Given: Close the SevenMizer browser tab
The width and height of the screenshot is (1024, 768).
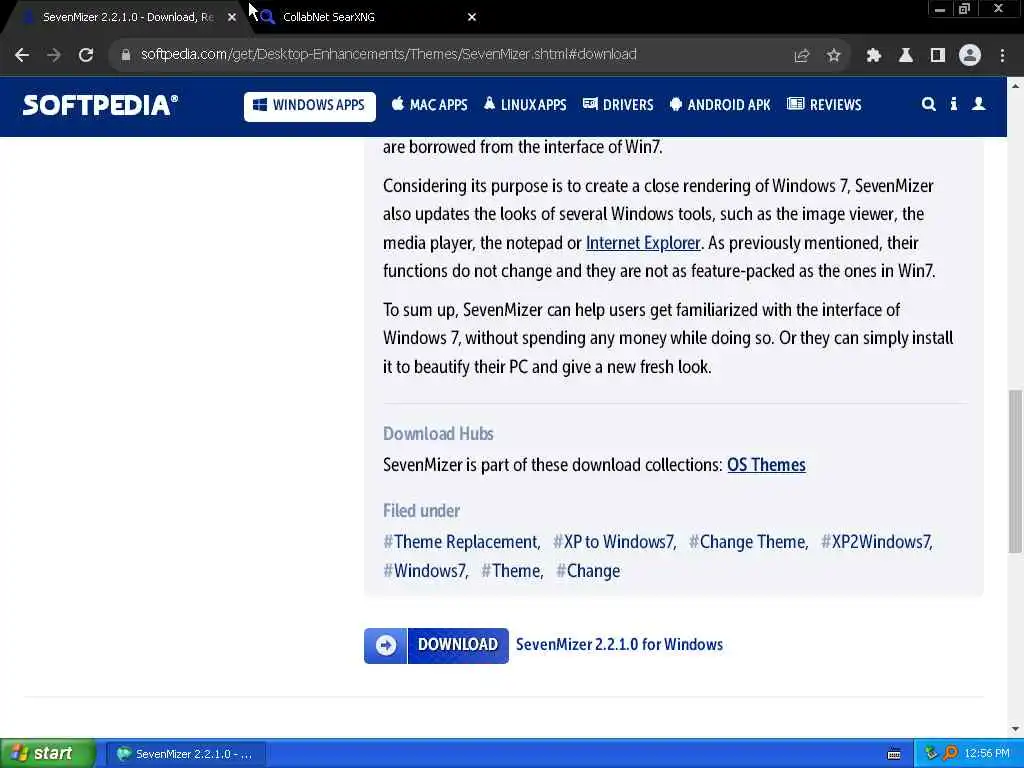Looking at the screenshot, I should click(232, 17).
